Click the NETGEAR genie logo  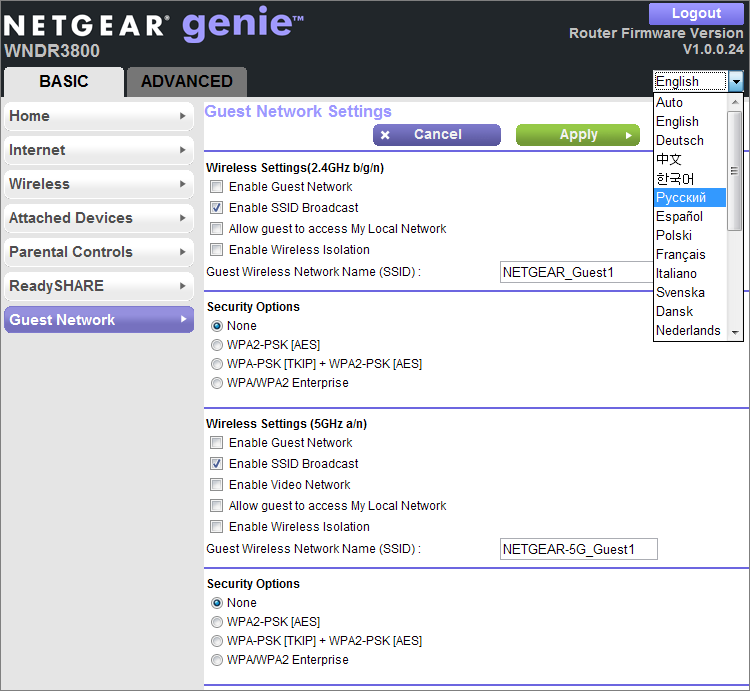coord(153,25)
